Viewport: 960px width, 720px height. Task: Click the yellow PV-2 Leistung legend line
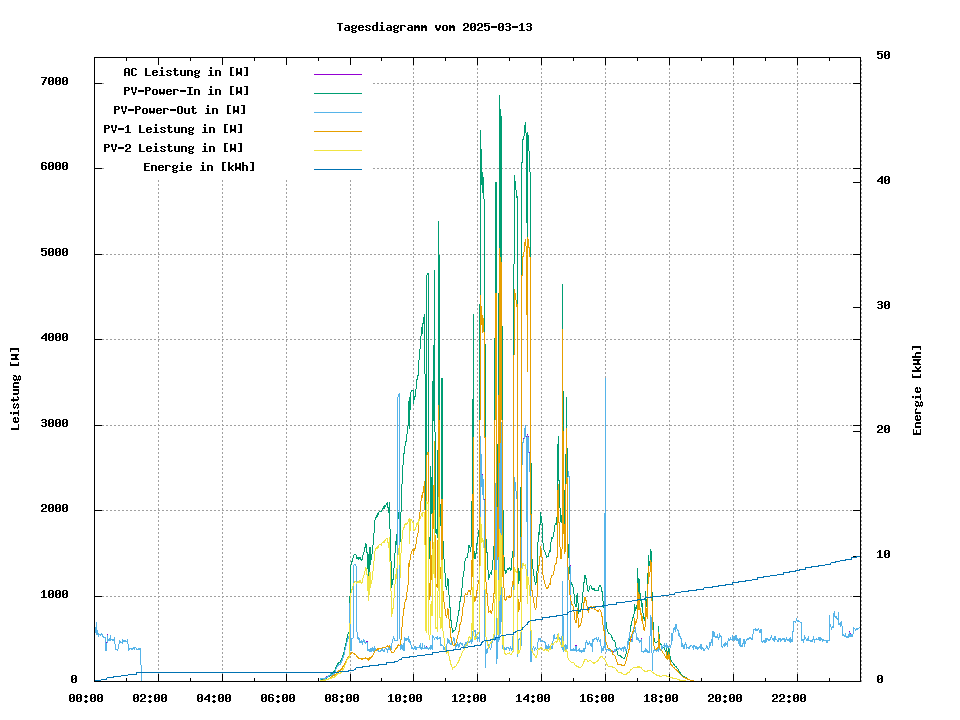337,149
